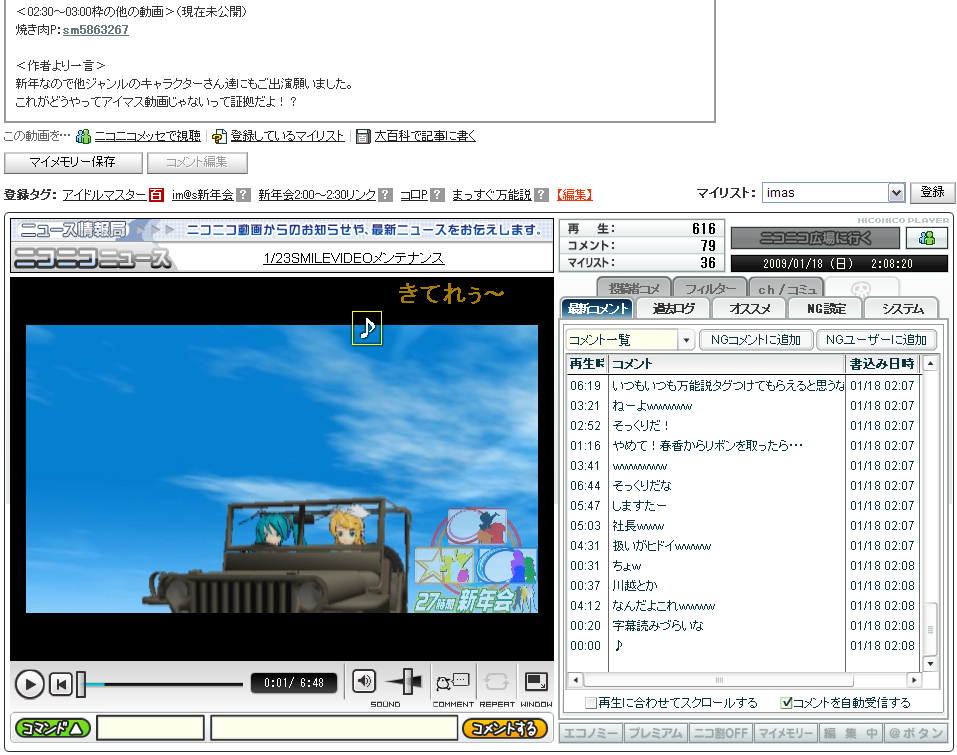
Task: Click the マイメモリー保存 button
Action: coord(72,162)
